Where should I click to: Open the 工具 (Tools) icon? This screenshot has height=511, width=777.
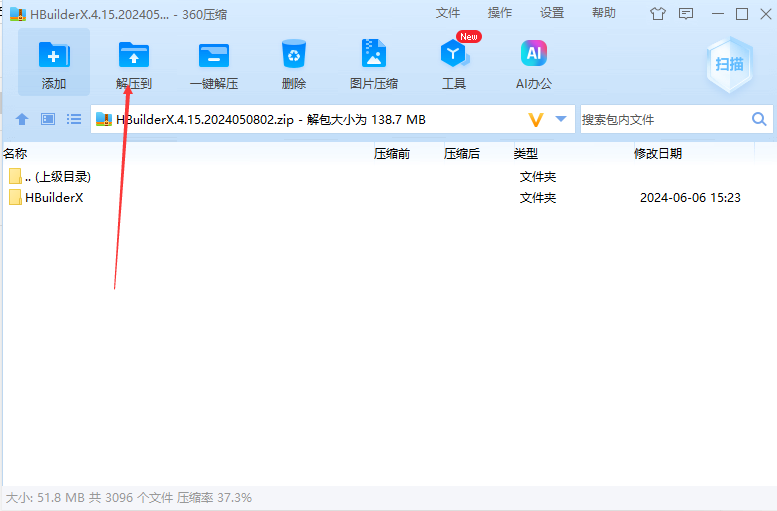coord(453,54)
